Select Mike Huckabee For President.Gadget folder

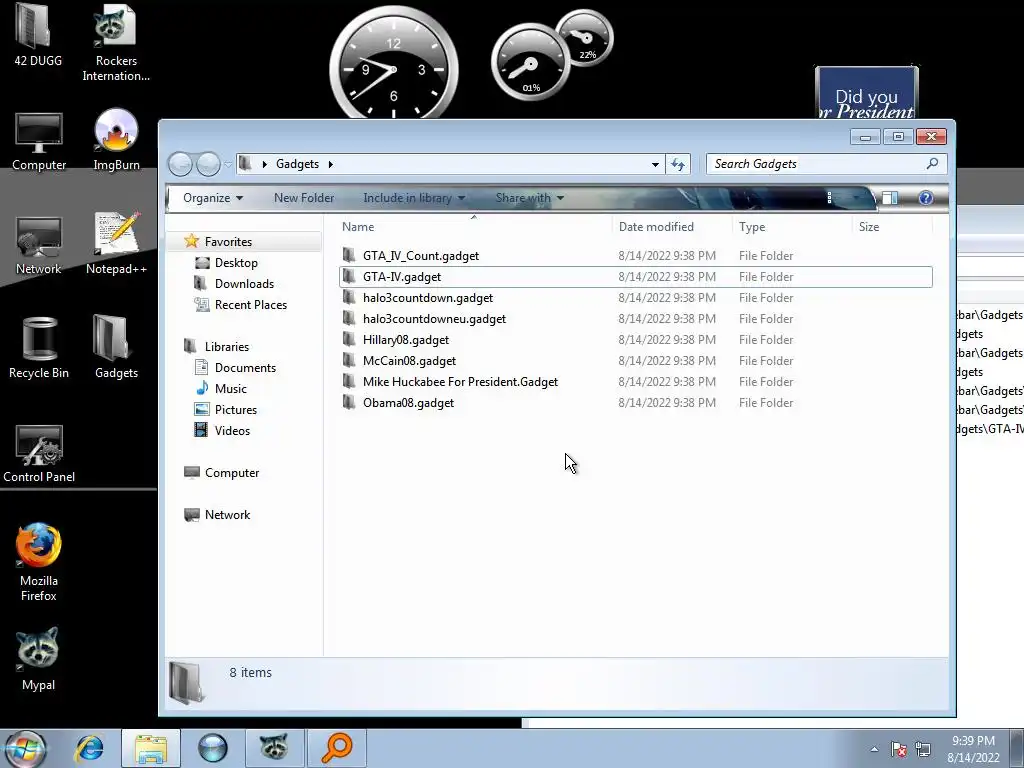636,381
